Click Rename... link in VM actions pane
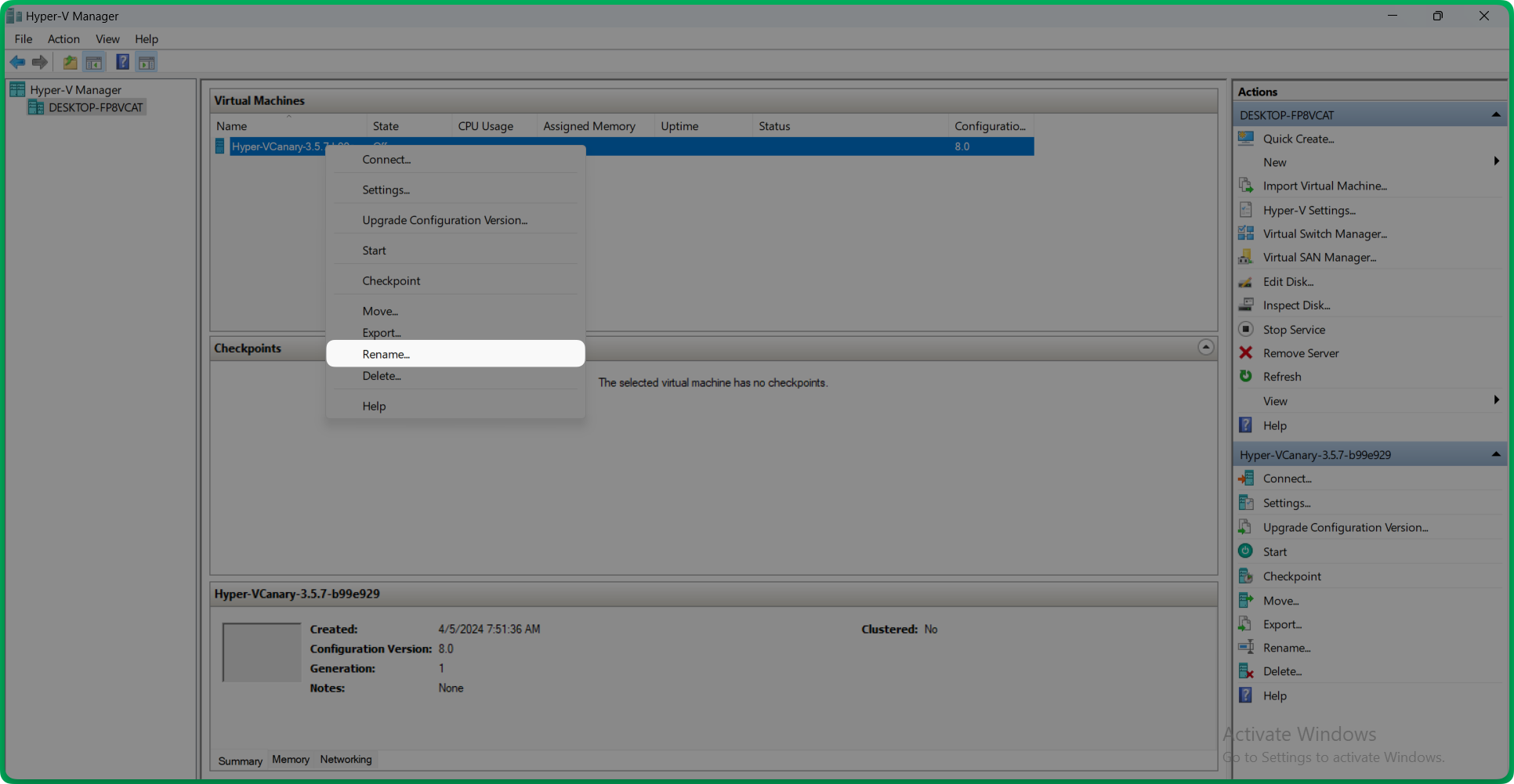 [1287, 648]
